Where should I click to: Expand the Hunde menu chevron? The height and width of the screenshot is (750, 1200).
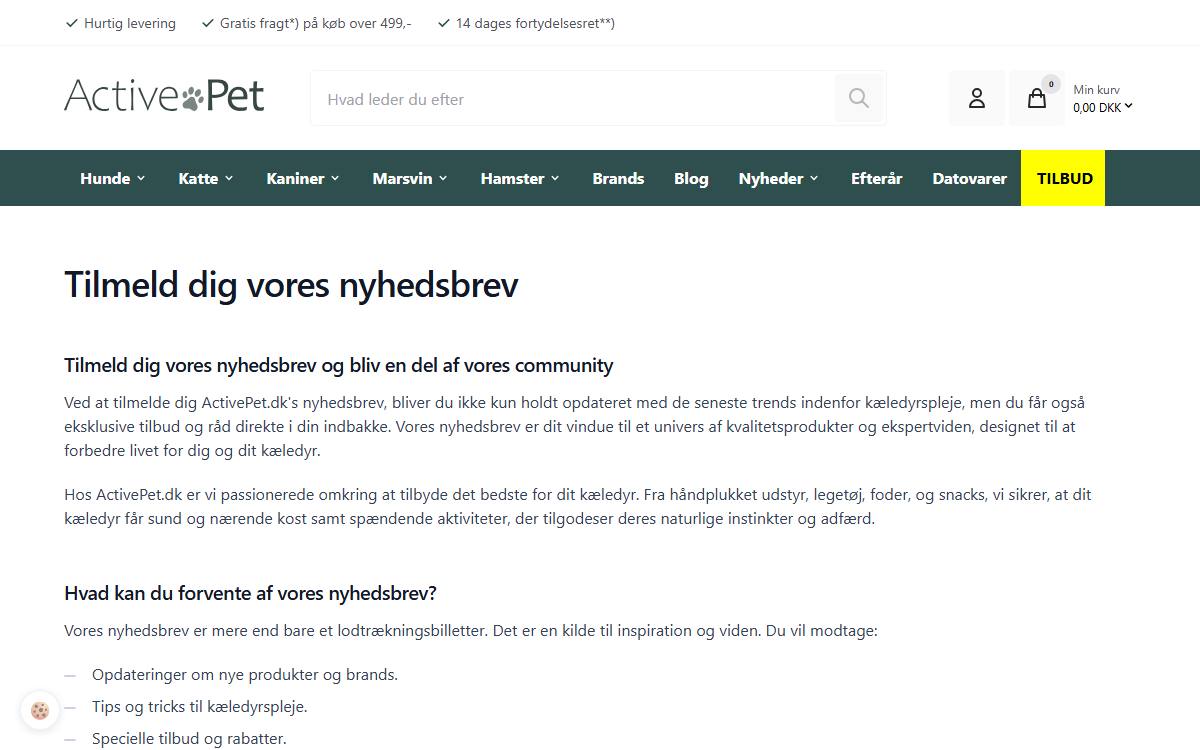141,178
